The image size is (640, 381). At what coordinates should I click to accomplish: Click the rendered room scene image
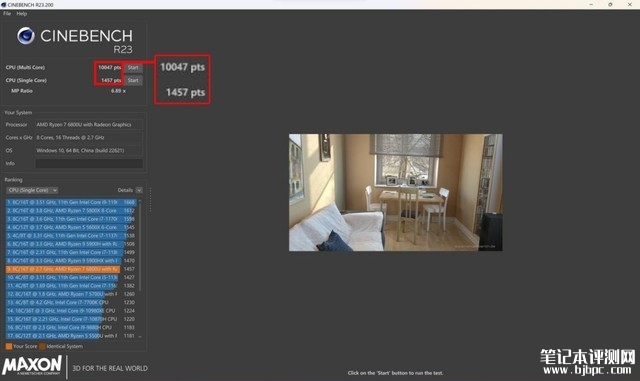coord(396,192)
